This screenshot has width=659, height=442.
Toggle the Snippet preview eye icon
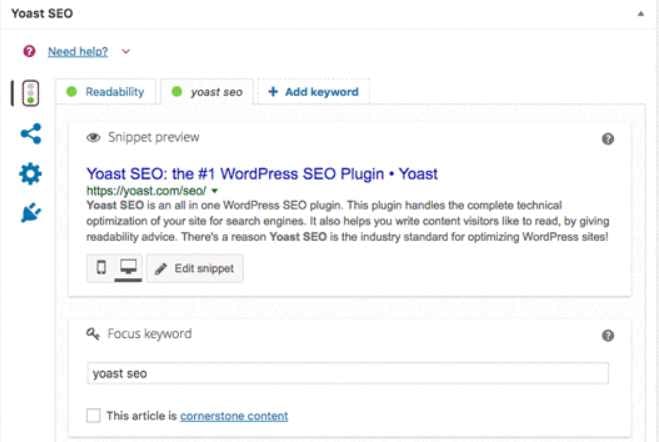[x=93, y=137]
